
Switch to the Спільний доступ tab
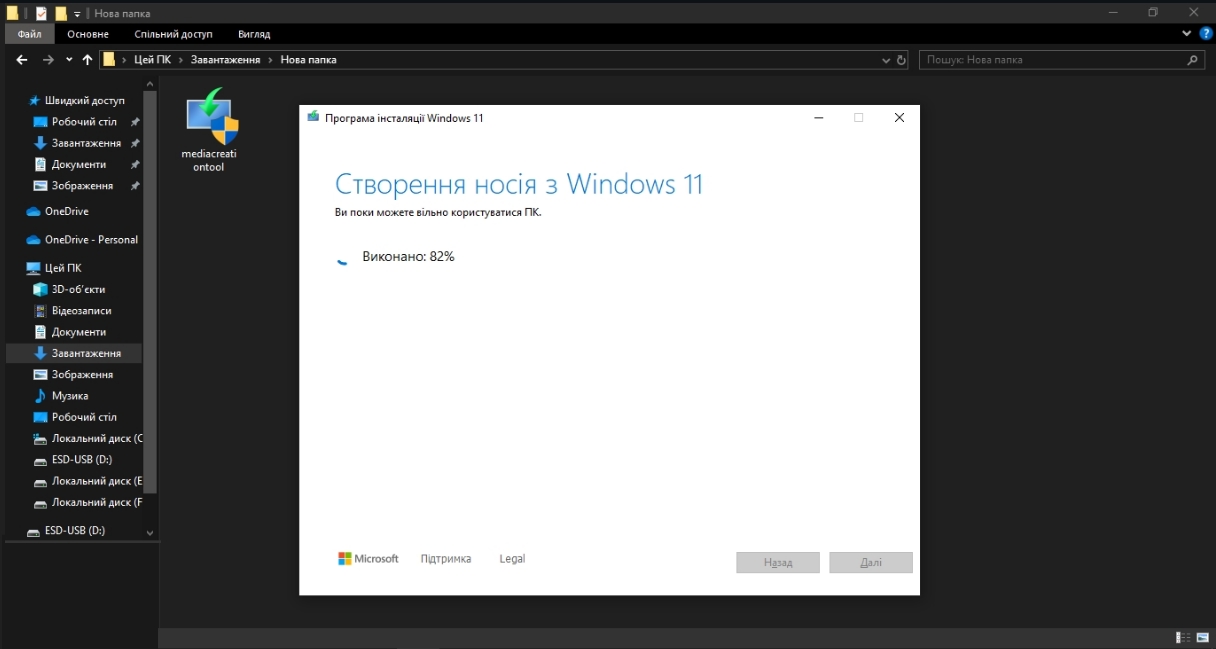pos(173,34)
